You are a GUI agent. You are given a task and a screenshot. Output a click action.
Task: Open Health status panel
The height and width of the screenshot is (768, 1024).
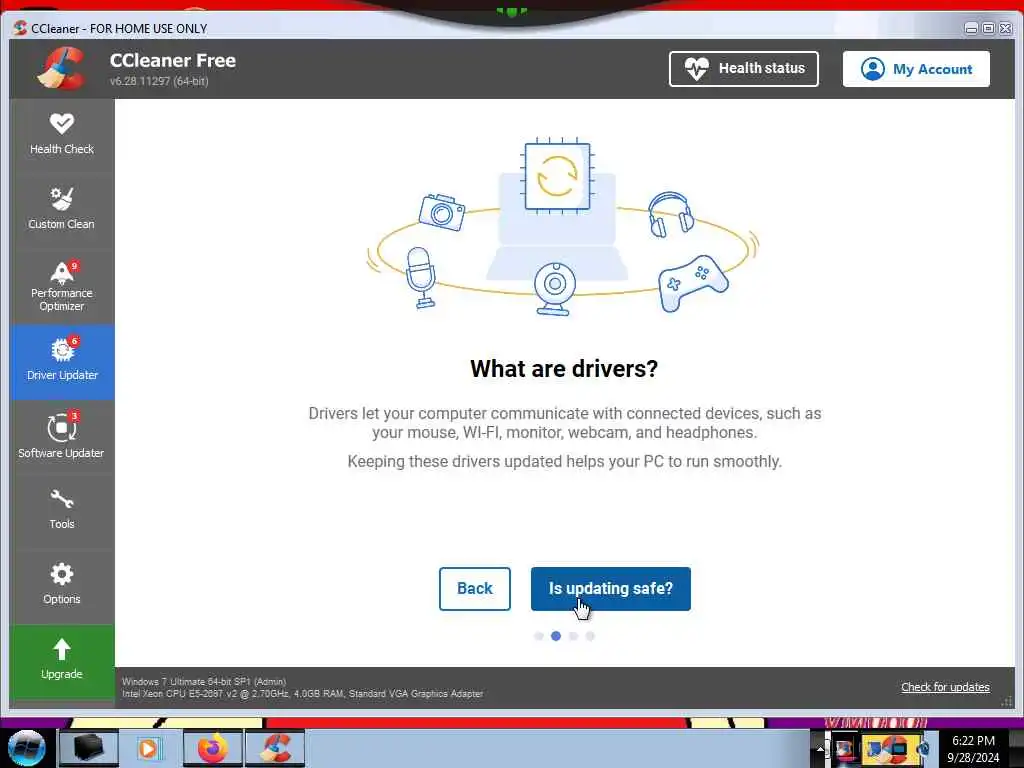(x=743, y=69)
